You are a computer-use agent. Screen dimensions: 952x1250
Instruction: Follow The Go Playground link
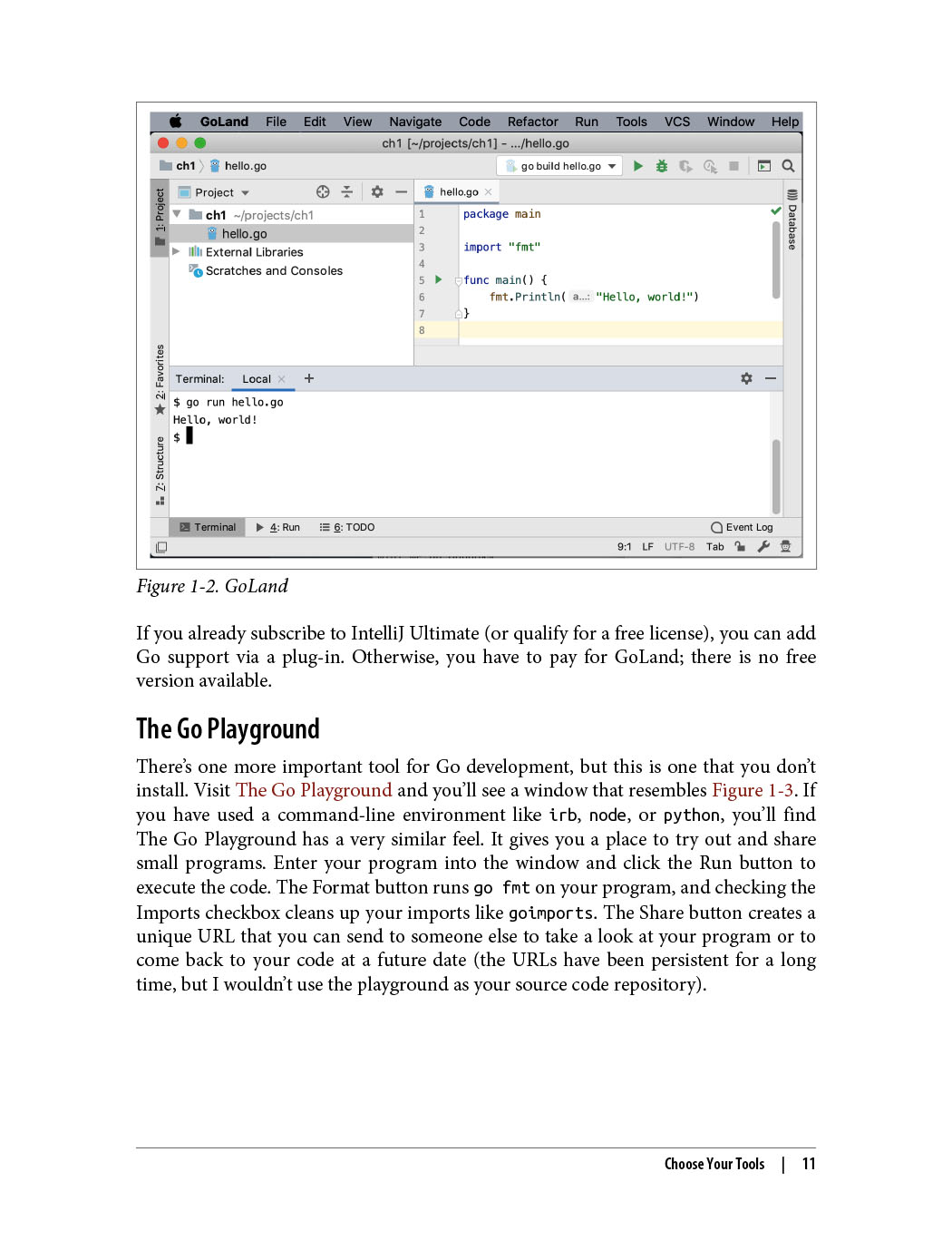(x=314, y=790)
